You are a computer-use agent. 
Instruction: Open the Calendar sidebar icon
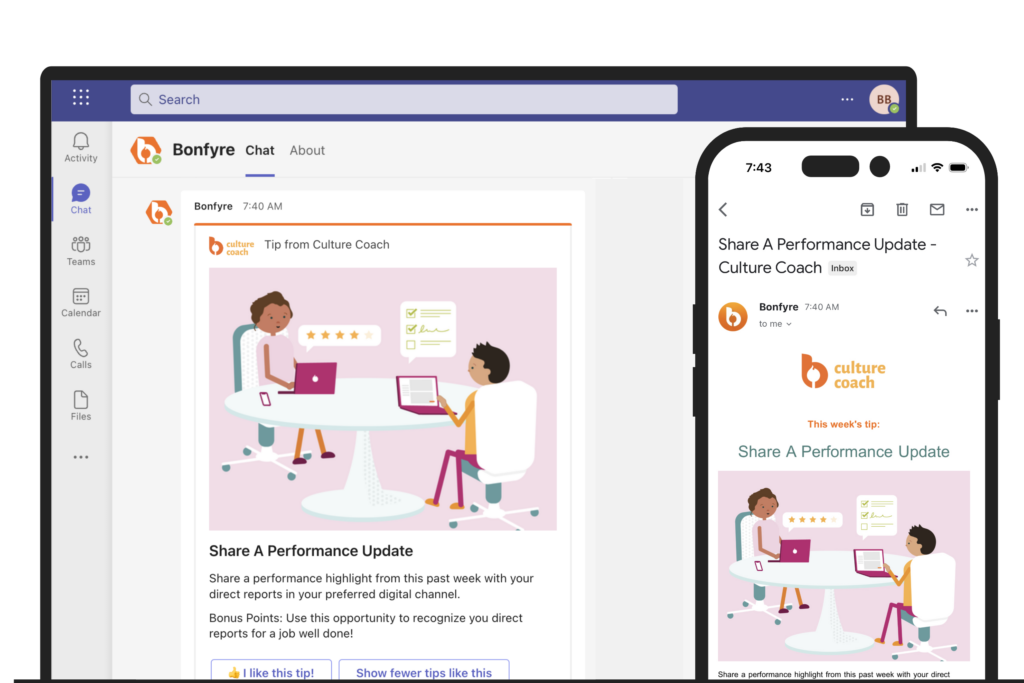[x=81, y=296]
